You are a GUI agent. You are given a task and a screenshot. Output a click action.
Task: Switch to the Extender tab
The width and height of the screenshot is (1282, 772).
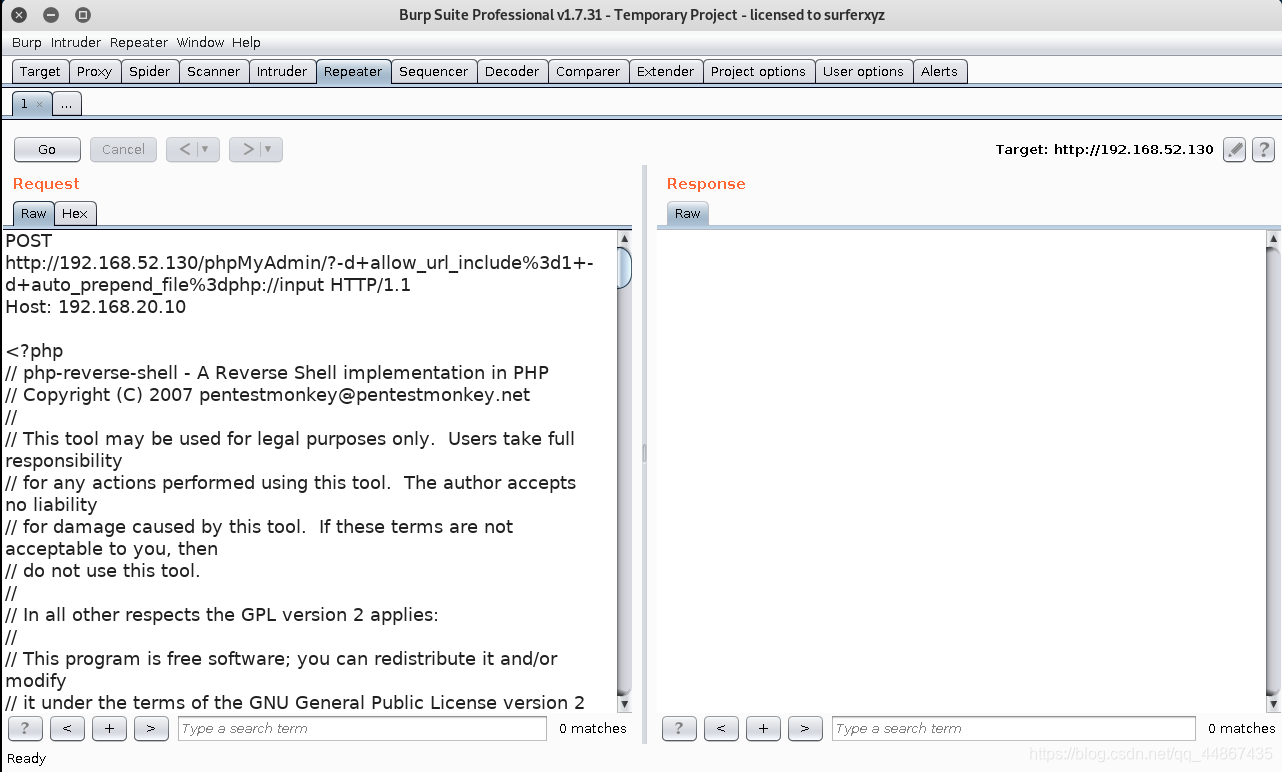(665, 71)
